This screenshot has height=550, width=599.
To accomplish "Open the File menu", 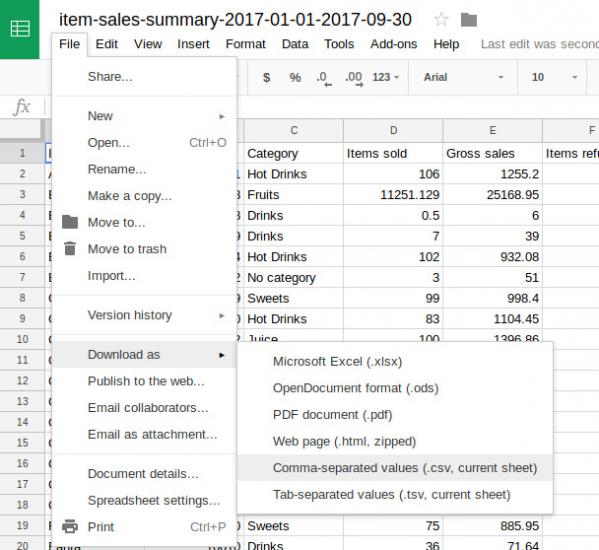I will point(70,44).
